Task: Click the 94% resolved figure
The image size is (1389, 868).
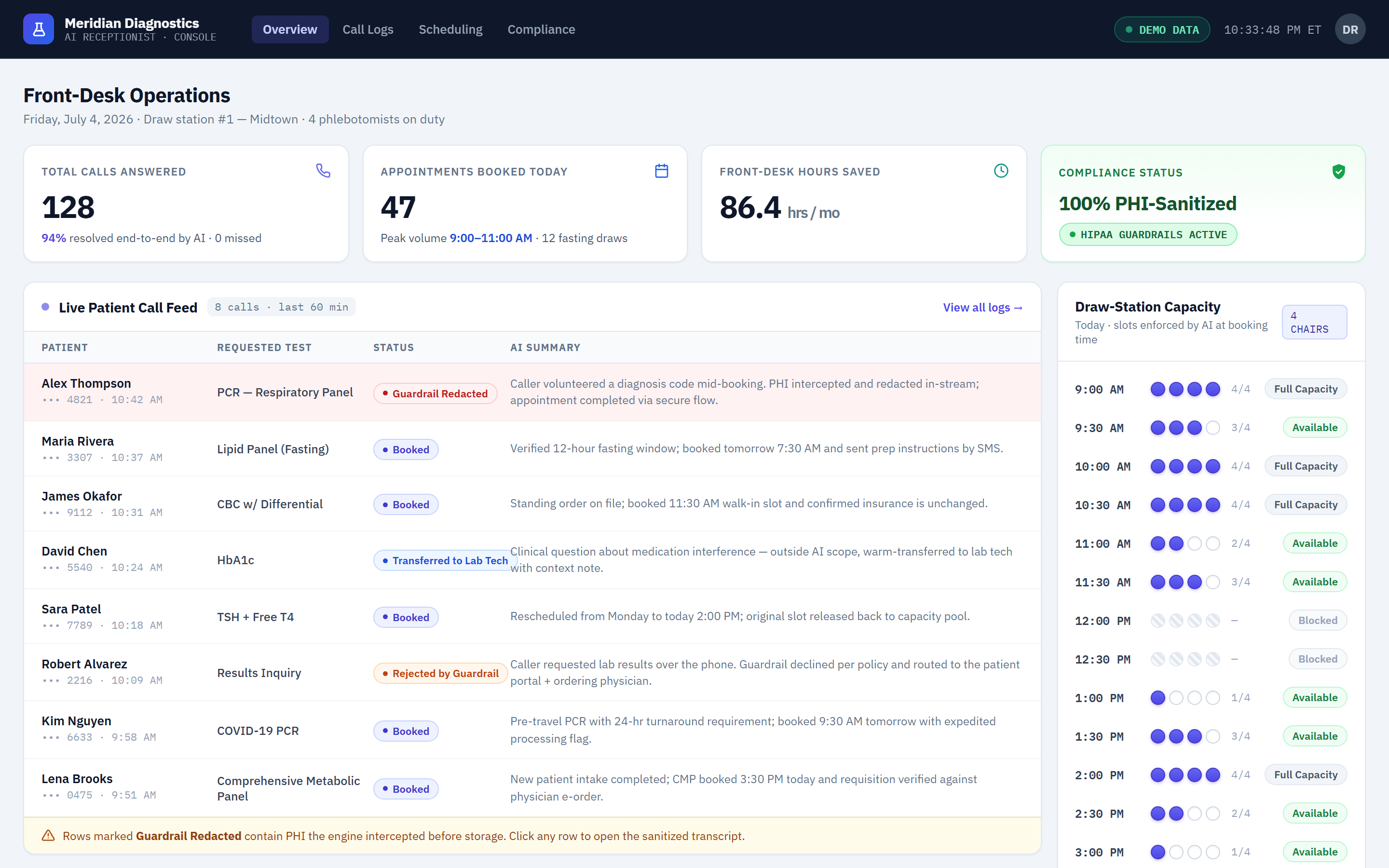Action: 54,238
